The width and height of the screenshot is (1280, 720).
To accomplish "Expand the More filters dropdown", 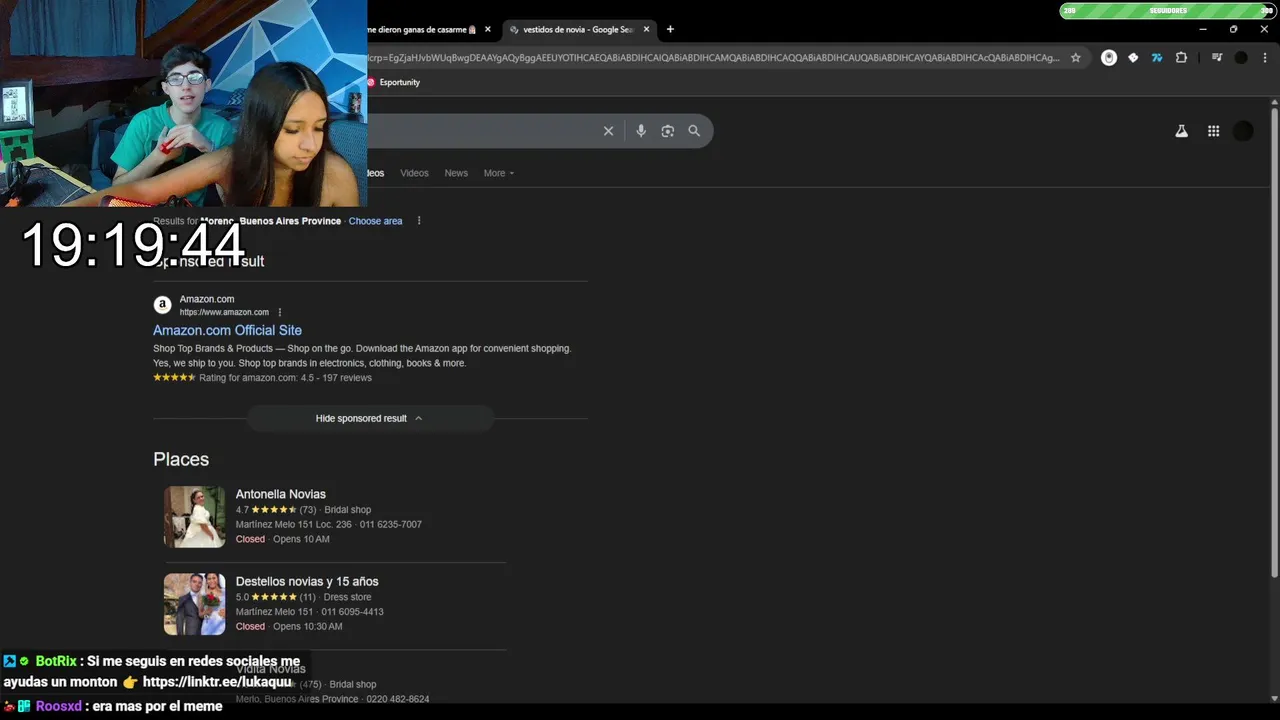I will (499, 173).
